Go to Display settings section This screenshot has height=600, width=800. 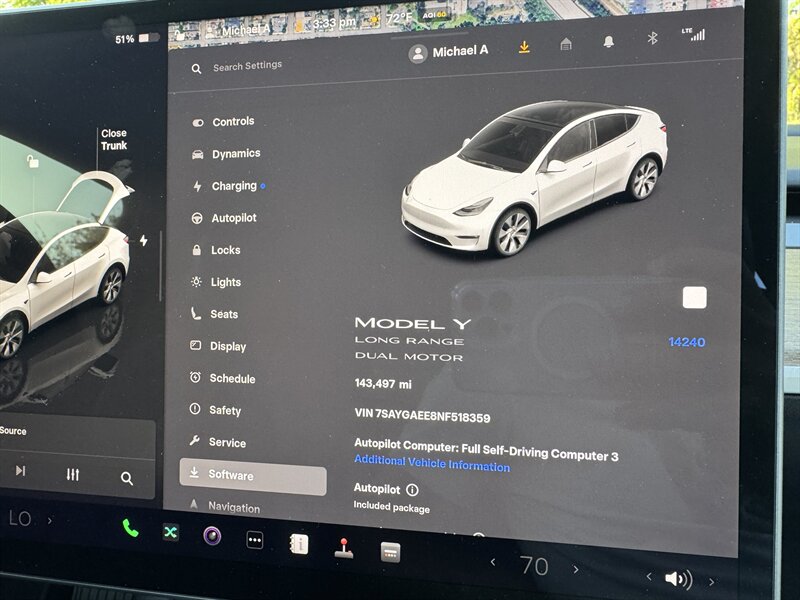pyautogui.click(x=227, y=347)
